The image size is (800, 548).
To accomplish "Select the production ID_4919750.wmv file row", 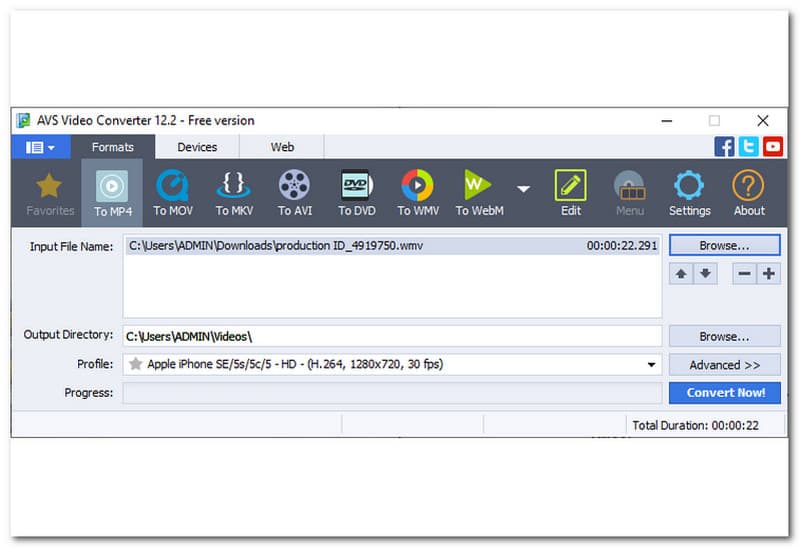I will click(392, 246).
